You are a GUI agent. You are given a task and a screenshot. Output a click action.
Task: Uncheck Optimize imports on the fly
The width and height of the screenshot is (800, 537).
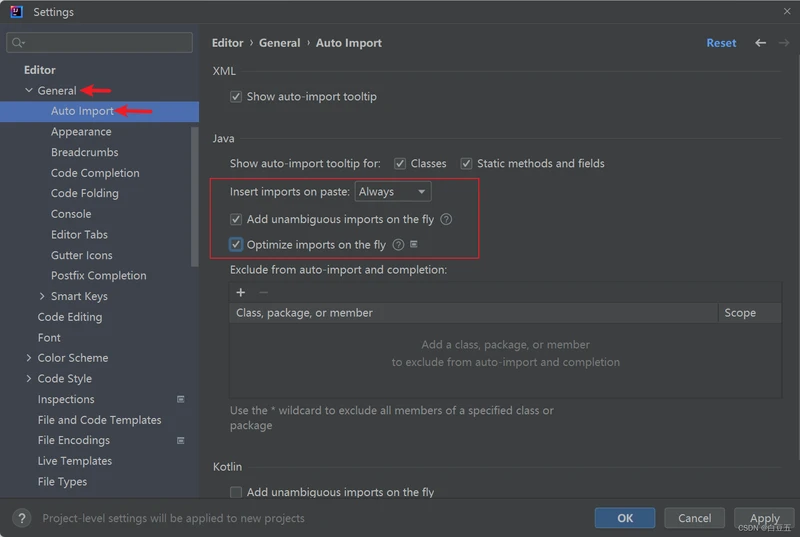(236, 245)
